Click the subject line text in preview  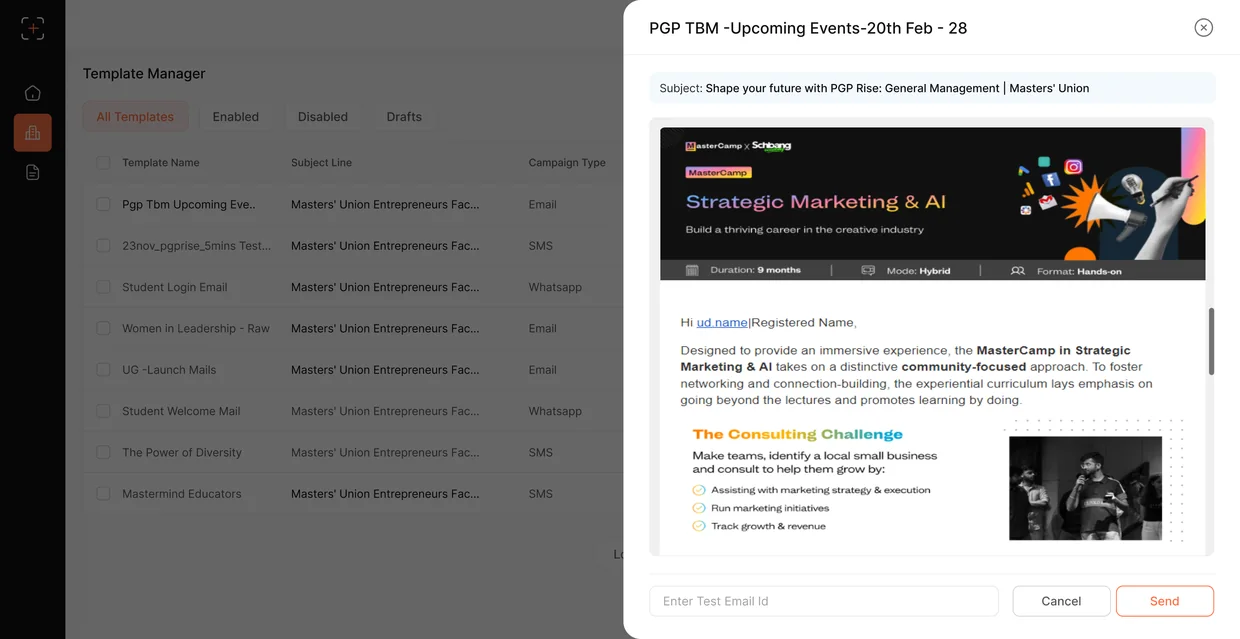click(897, 88)
